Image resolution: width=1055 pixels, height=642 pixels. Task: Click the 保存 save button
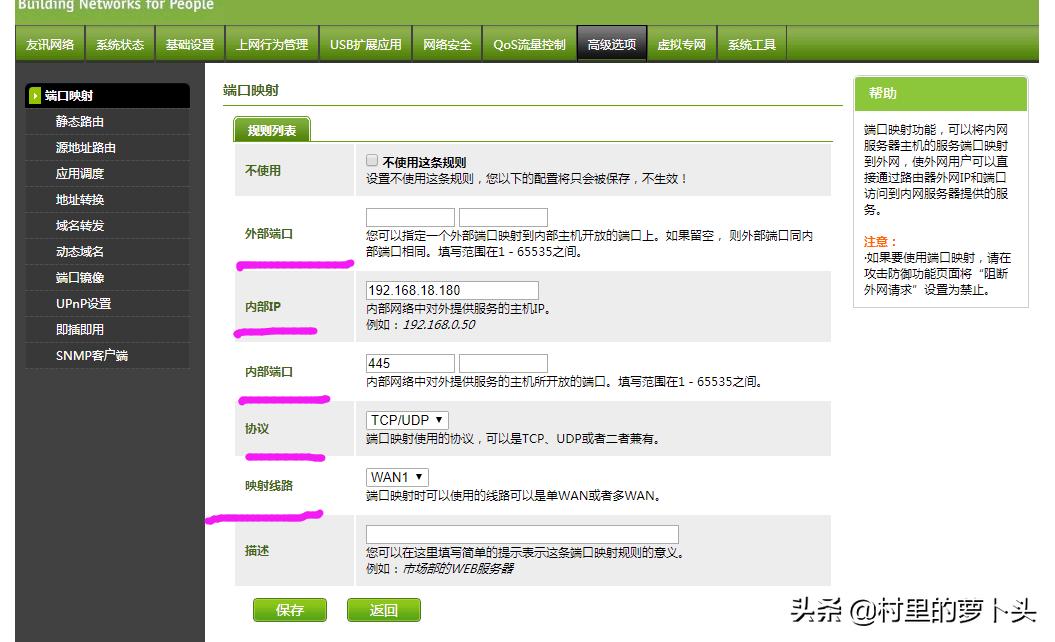click(x=289, y=610)
